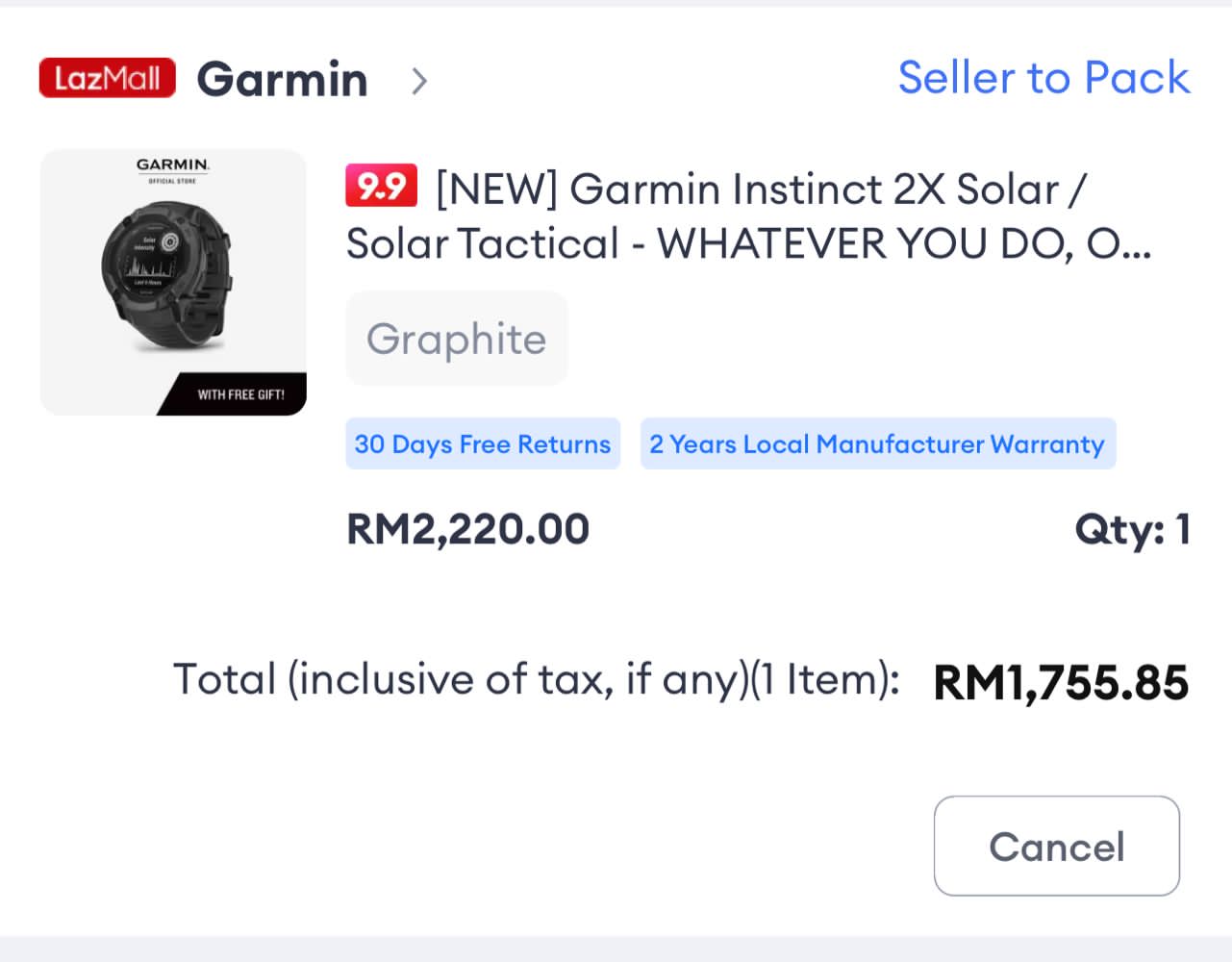Tap the watch in the product image
Screen dimensions: 1232x962
click(x=166, y=274)
